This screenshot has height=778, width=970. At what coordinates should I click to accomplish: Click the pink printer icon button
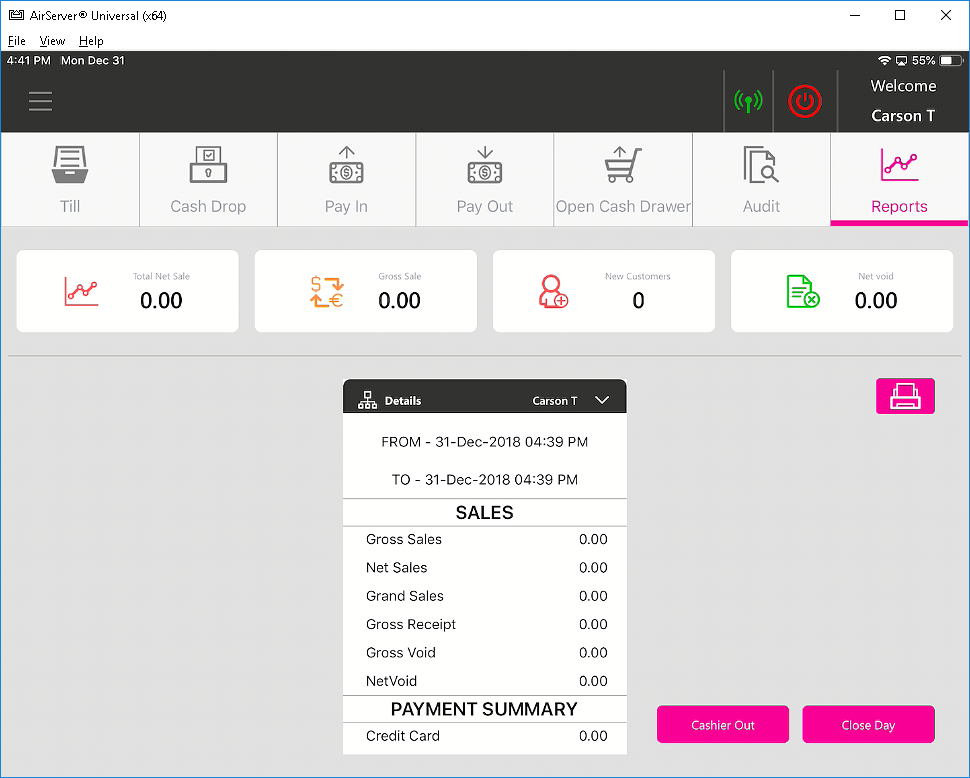pos(905,396)
